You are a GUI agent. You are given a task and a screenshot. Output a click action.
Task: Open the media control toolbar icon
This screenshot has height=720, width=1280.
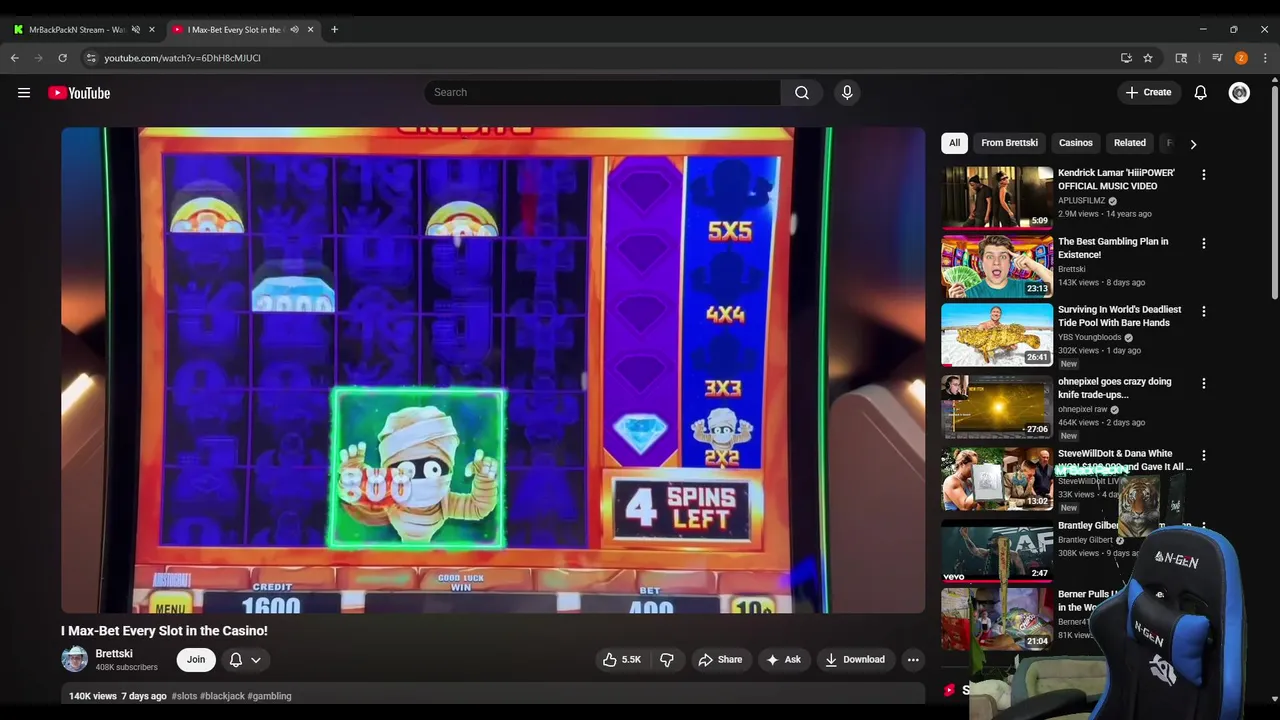click(x=1217, y=58)
